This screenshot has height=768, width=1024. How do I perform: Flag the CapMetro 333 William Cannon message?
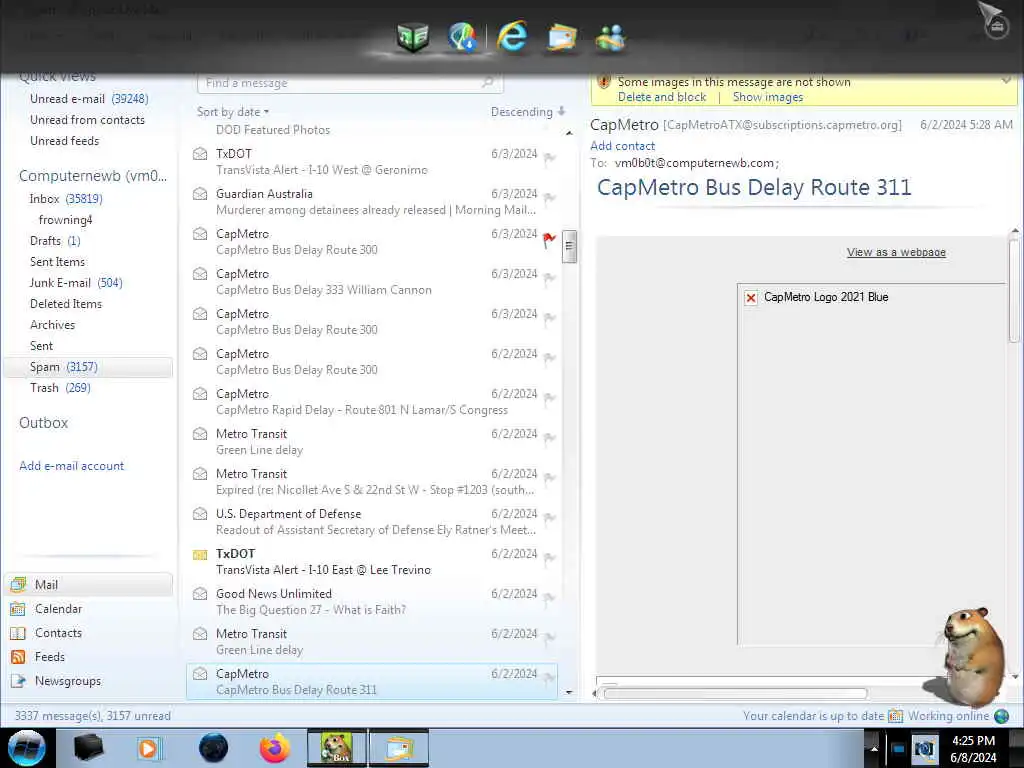(x=550, y=279)
